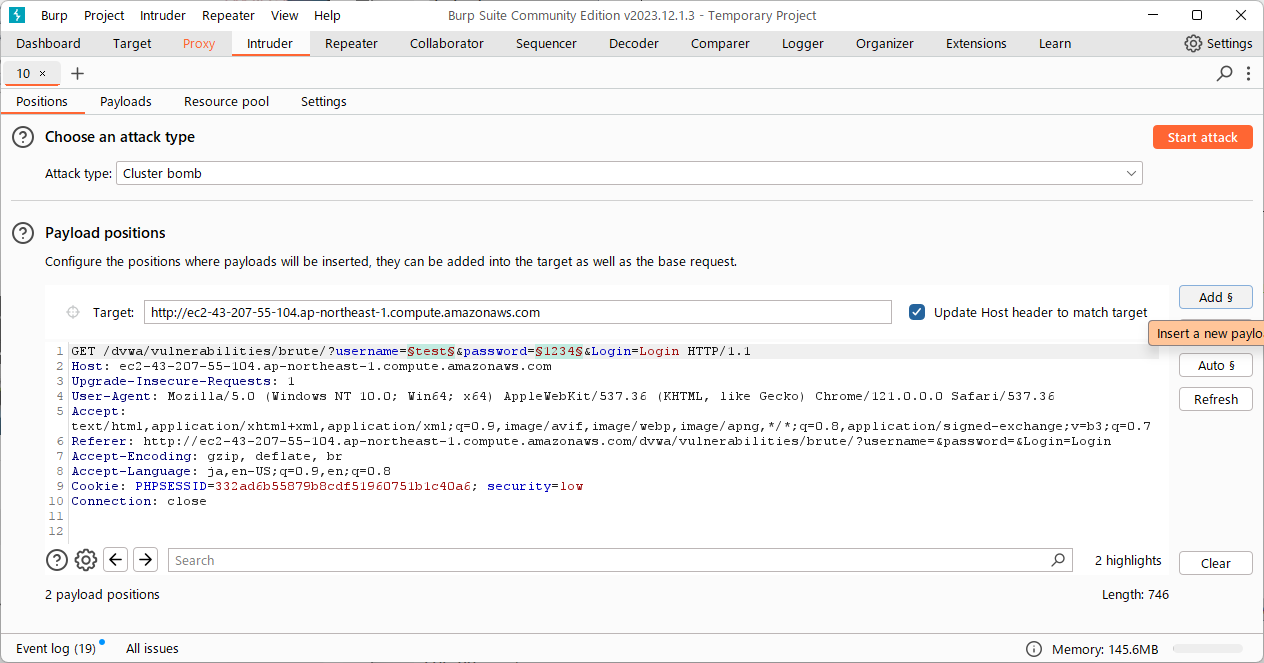Click the memory usage progress bar
Image resolution: width=1264 pixels, height=663 pixels.
click(x=1208, y=649)
